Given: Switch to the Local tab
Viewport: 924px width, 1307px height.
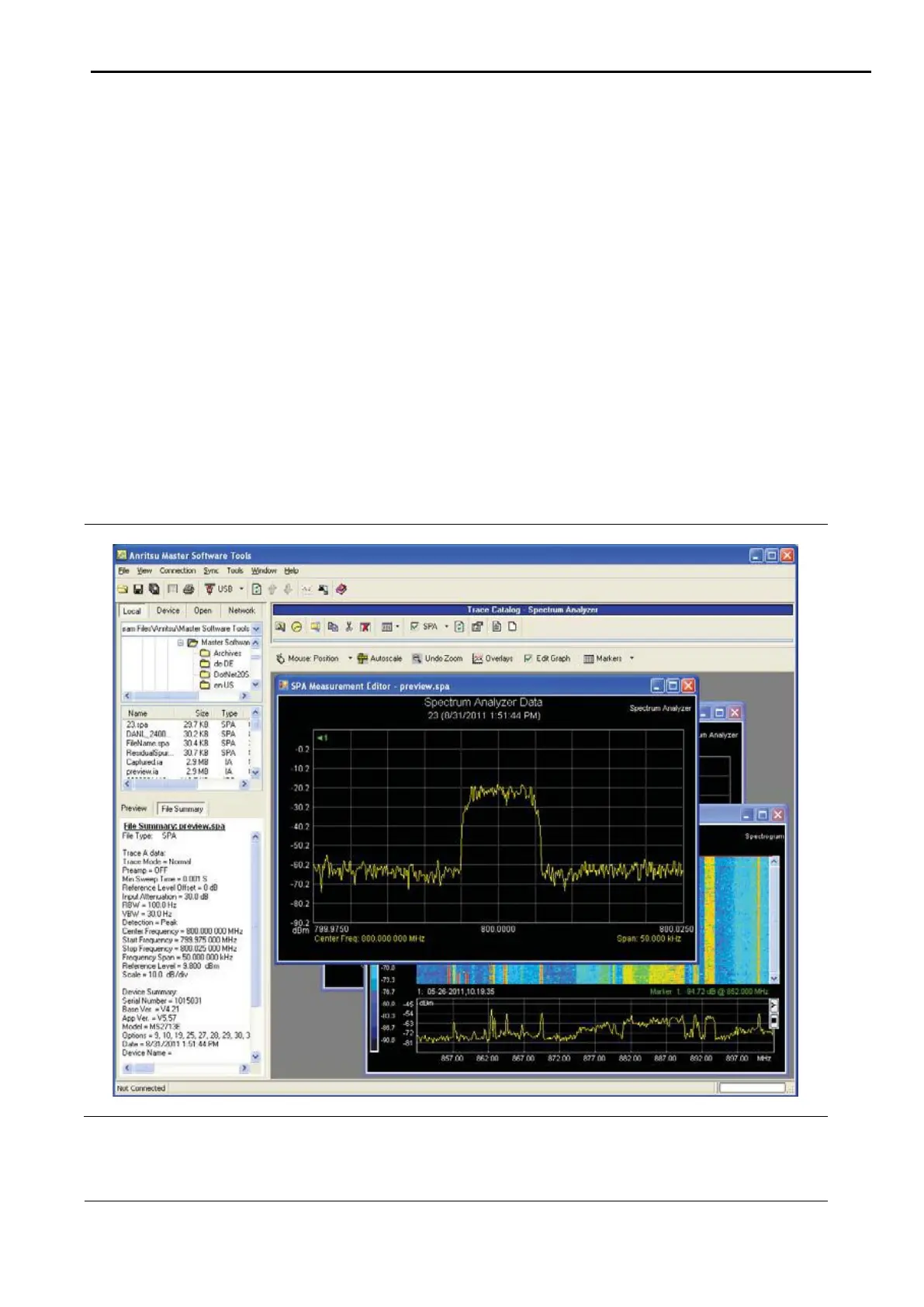Looking at the screenshot, I should pyautogui.click(x=132, y=611).
